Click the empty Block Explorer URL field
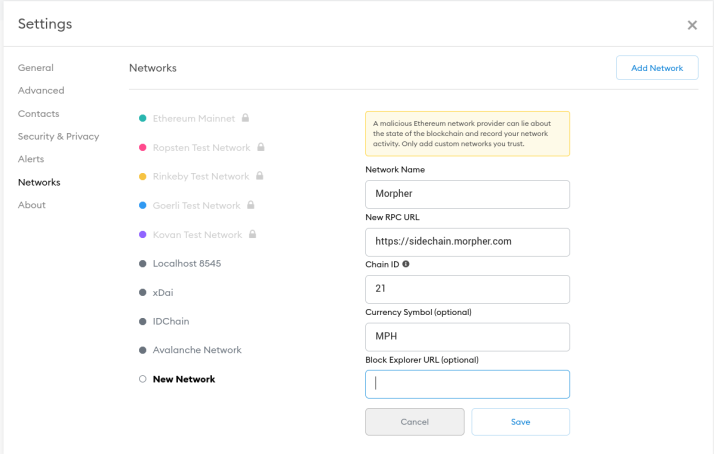Viewport: 714px width, 454px height. tap(467, 384)
